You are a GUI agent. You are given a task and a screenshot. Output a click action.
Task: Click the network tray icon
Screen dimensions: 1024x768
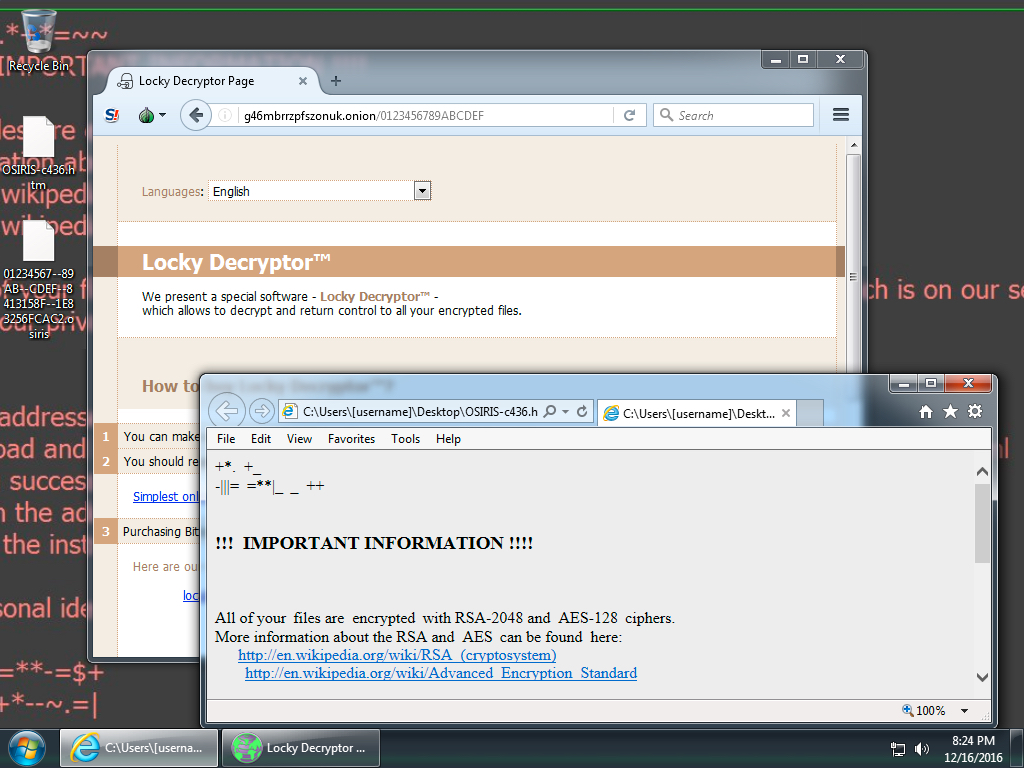pyautogui.click(x=899, y=749)
